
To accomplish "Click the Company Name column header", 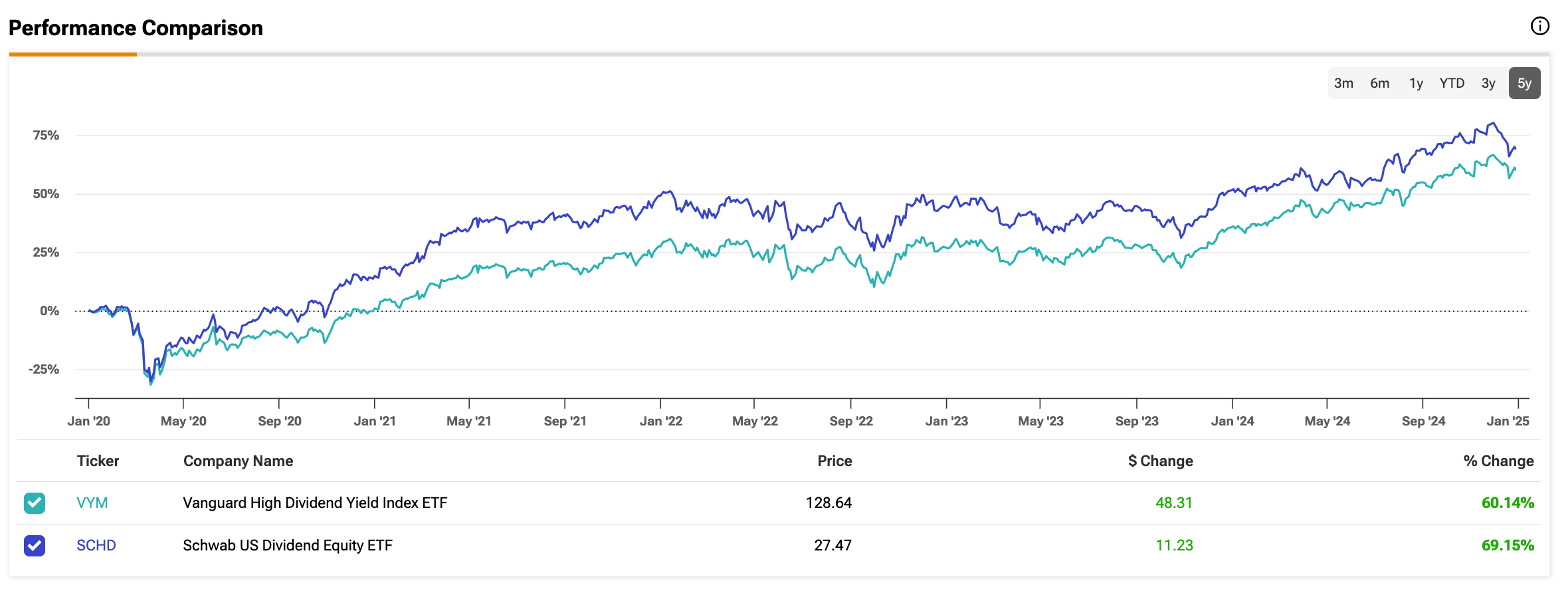I will (x=239, y=461).
